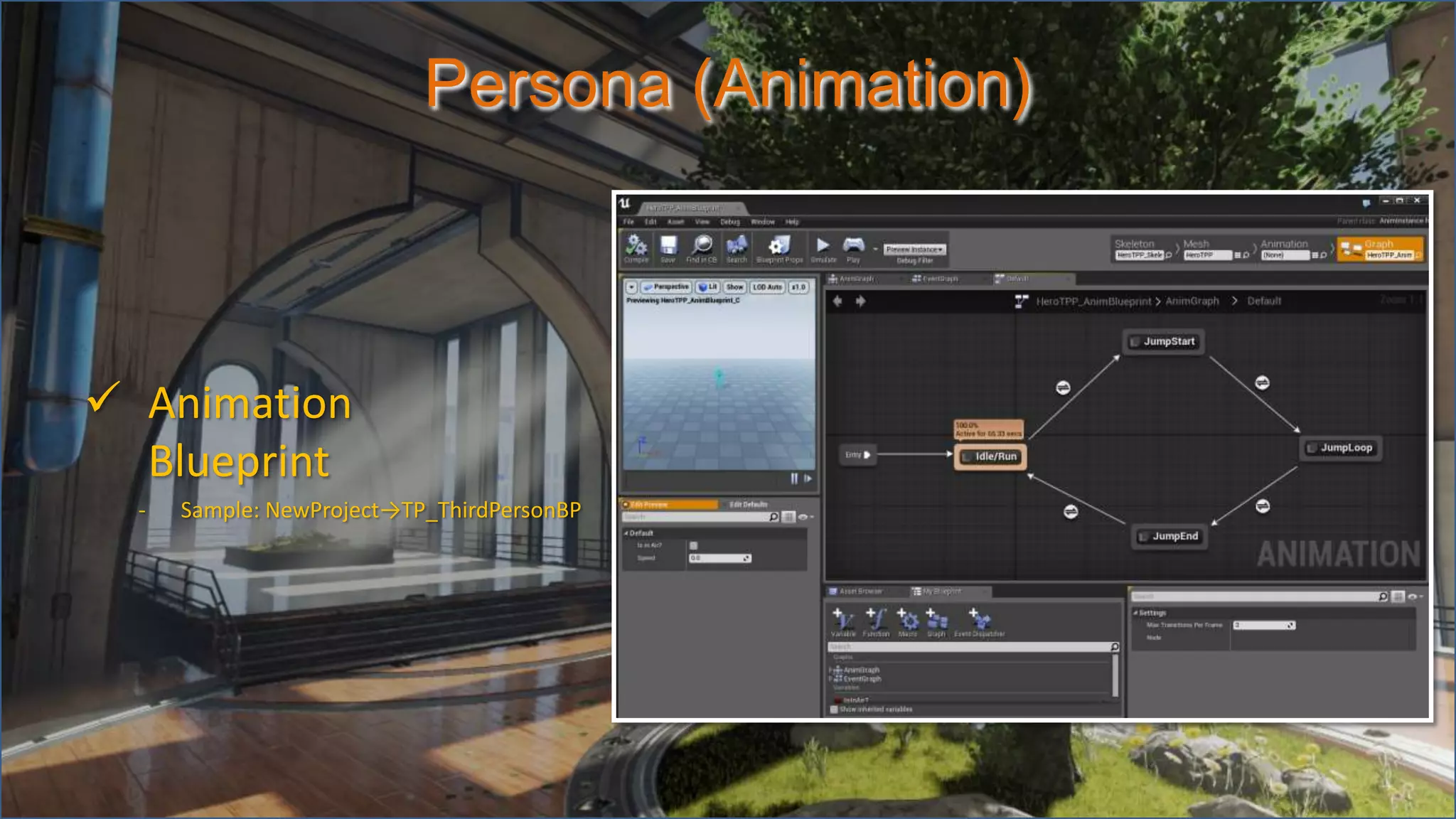The height and width of the screenshot is (819, 1456).
Task: Expand the Play options arrow
Action: (x=875, y=250)
